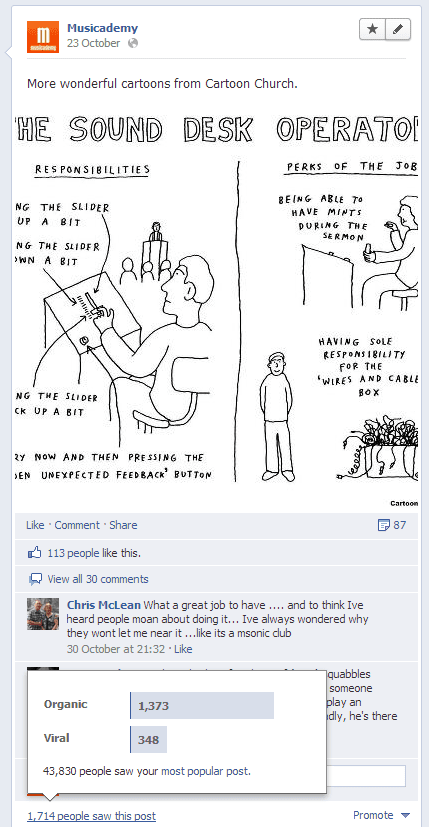The image size is (429, 827).
Task: Open Chris McLean's profile photo
Action: click(x=43, y=614)
